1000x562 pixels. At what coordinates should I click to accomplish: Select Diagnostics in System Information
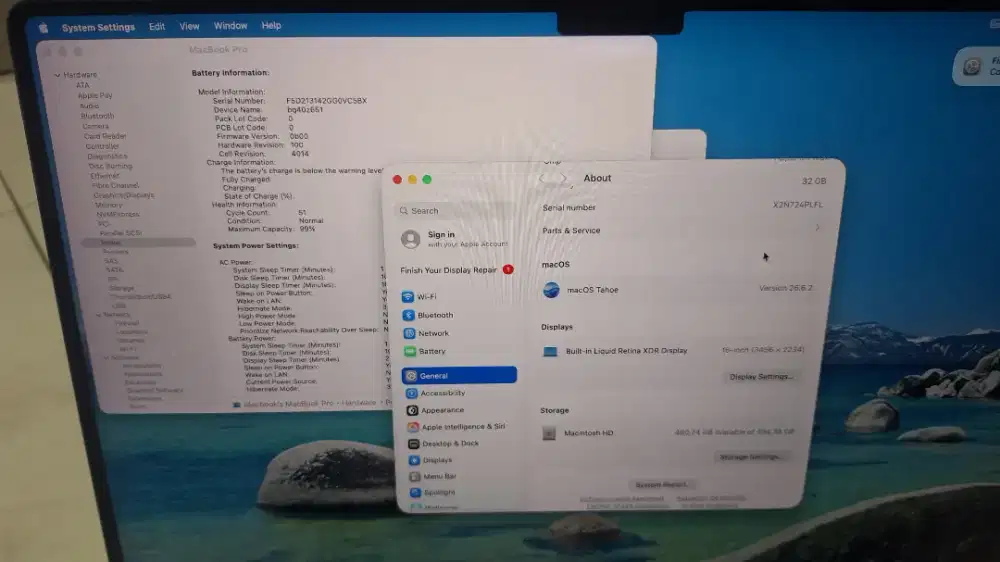107,156
